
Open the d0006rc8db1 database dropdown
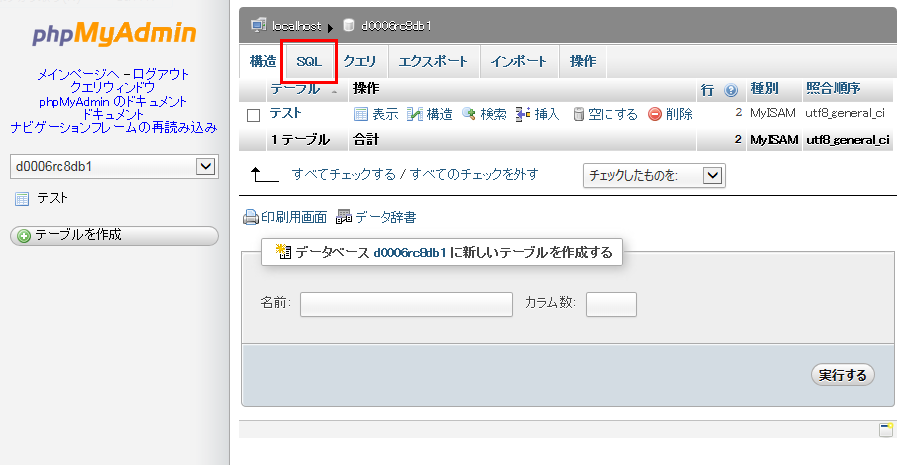[x=114, y=167]
